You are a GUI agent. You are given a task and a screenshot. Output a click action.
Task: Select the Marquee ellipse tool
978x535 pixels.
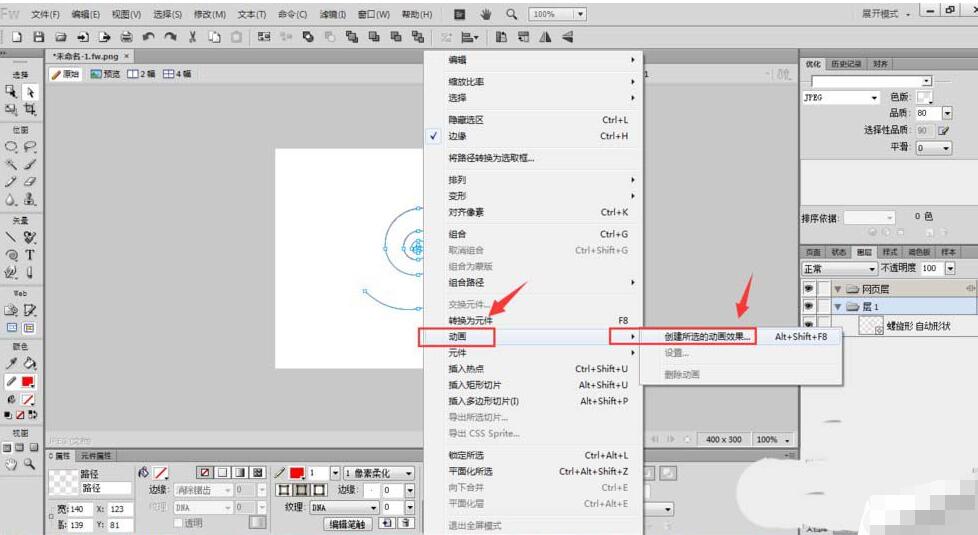[x=11, y=147]
